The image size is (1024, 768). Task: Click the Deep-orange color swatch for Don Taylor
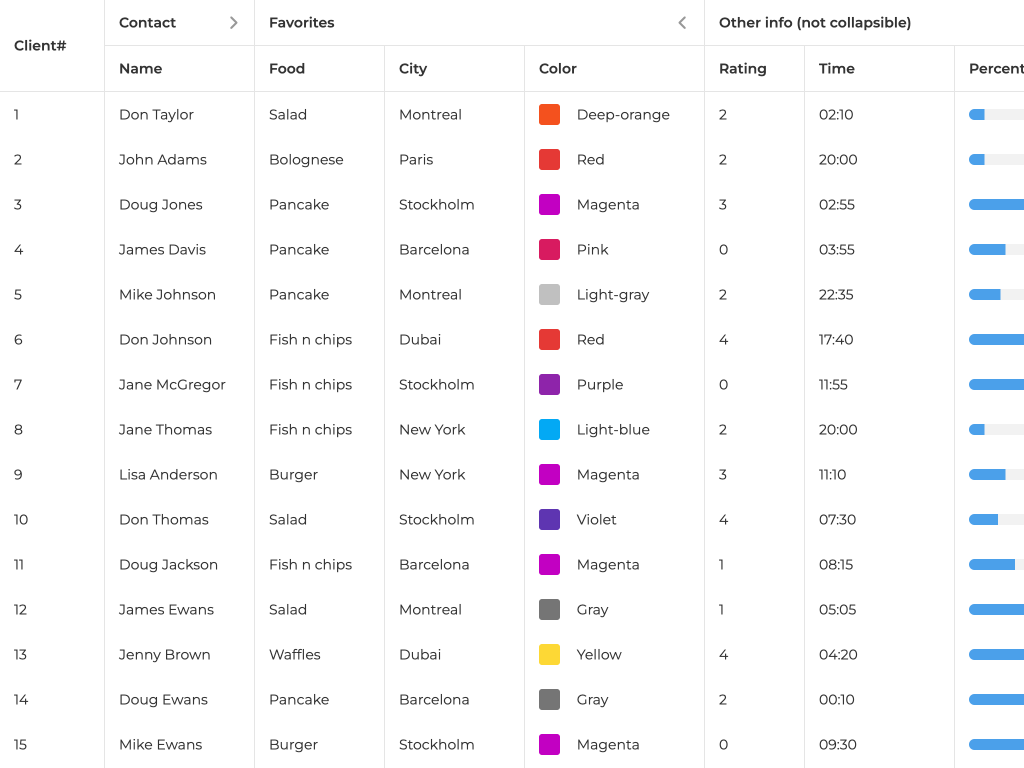point(549,114)
